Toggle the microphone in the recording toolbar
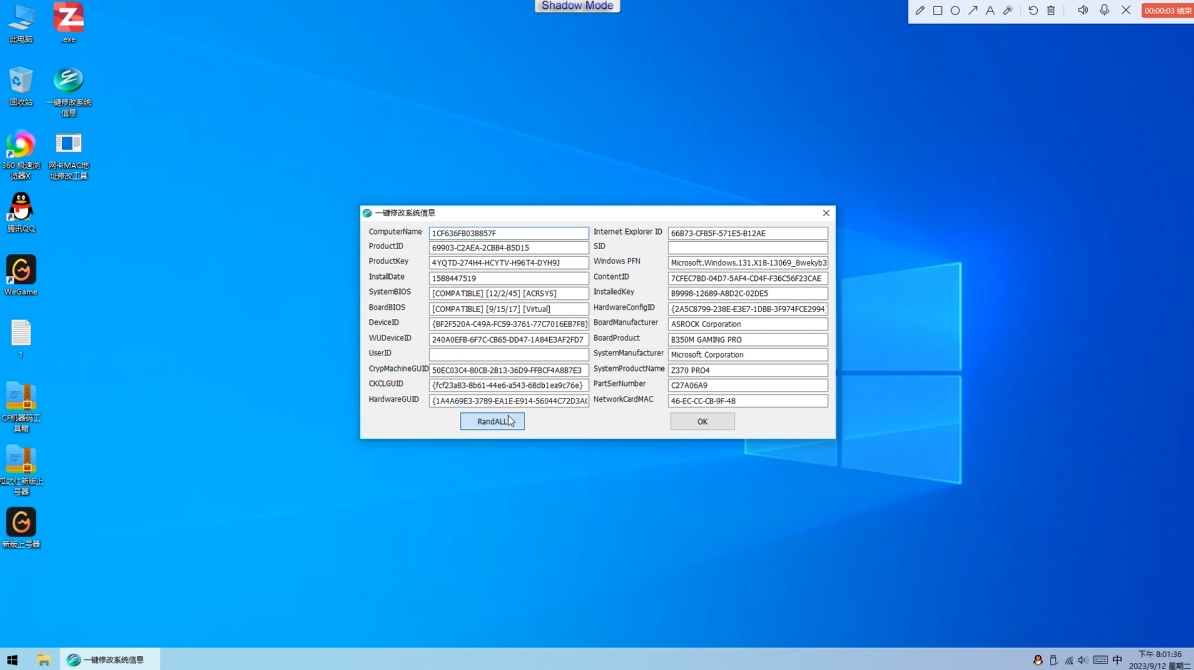This screenshot has height=670, width=1194. pos(1104,10)
